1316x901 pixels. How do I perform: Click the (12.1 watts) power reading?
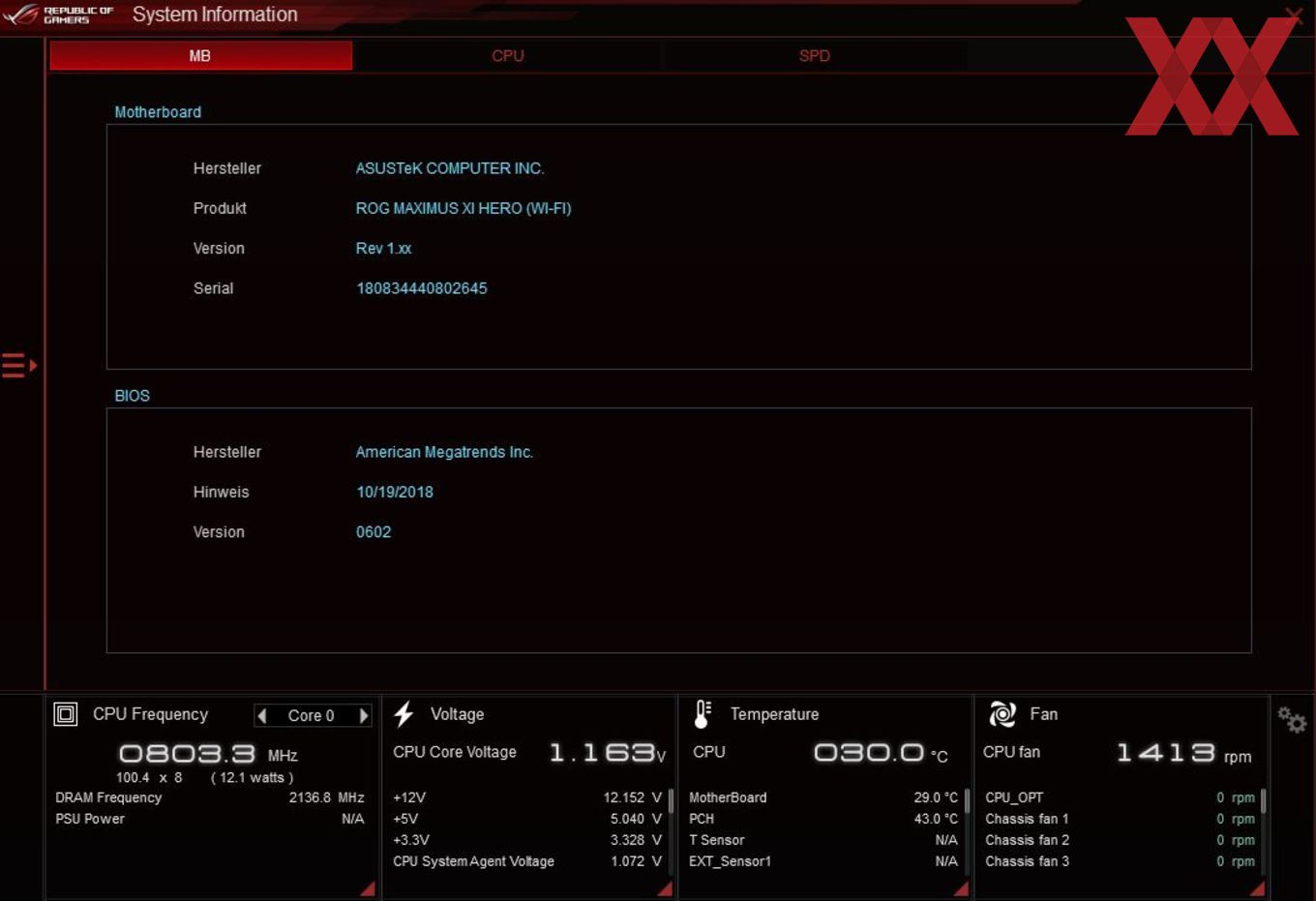(x=252, y=777)
